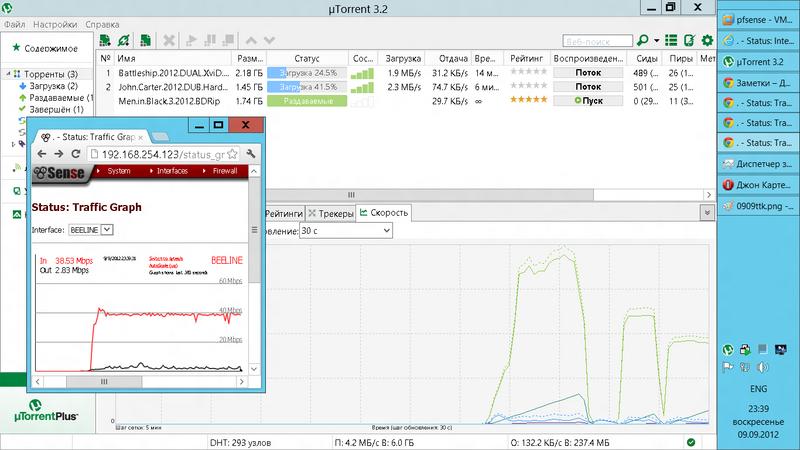Open pfSense System menu

[118, 171]
